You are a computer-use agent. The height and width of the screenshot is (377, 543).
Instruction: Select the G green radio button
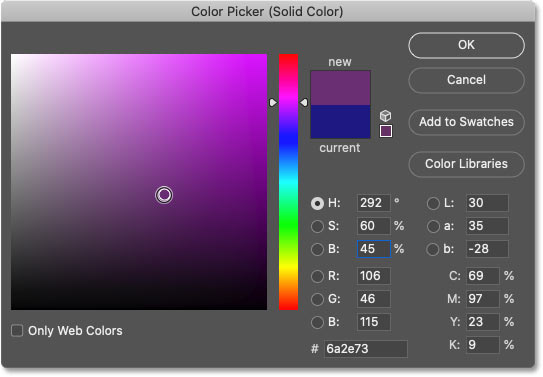(317, 299)
